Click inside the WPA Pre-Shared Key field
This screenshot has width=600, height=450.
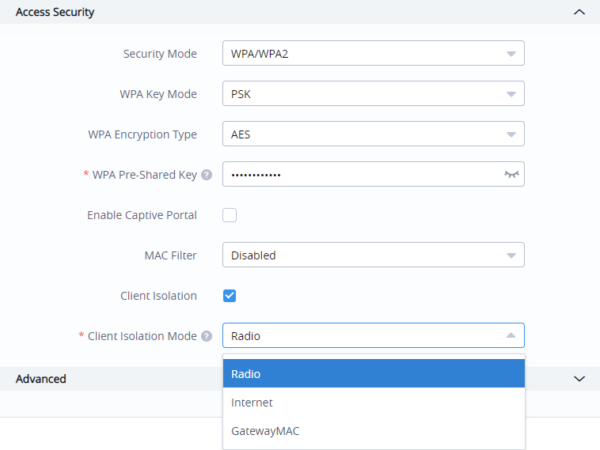coord(360,174)
